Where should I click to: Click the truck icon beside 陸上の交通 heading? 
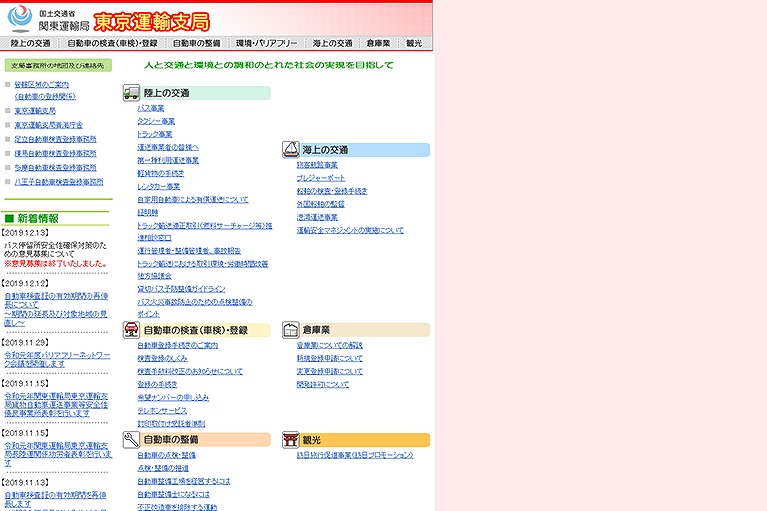pyautogui.click(x=131, y=92)
